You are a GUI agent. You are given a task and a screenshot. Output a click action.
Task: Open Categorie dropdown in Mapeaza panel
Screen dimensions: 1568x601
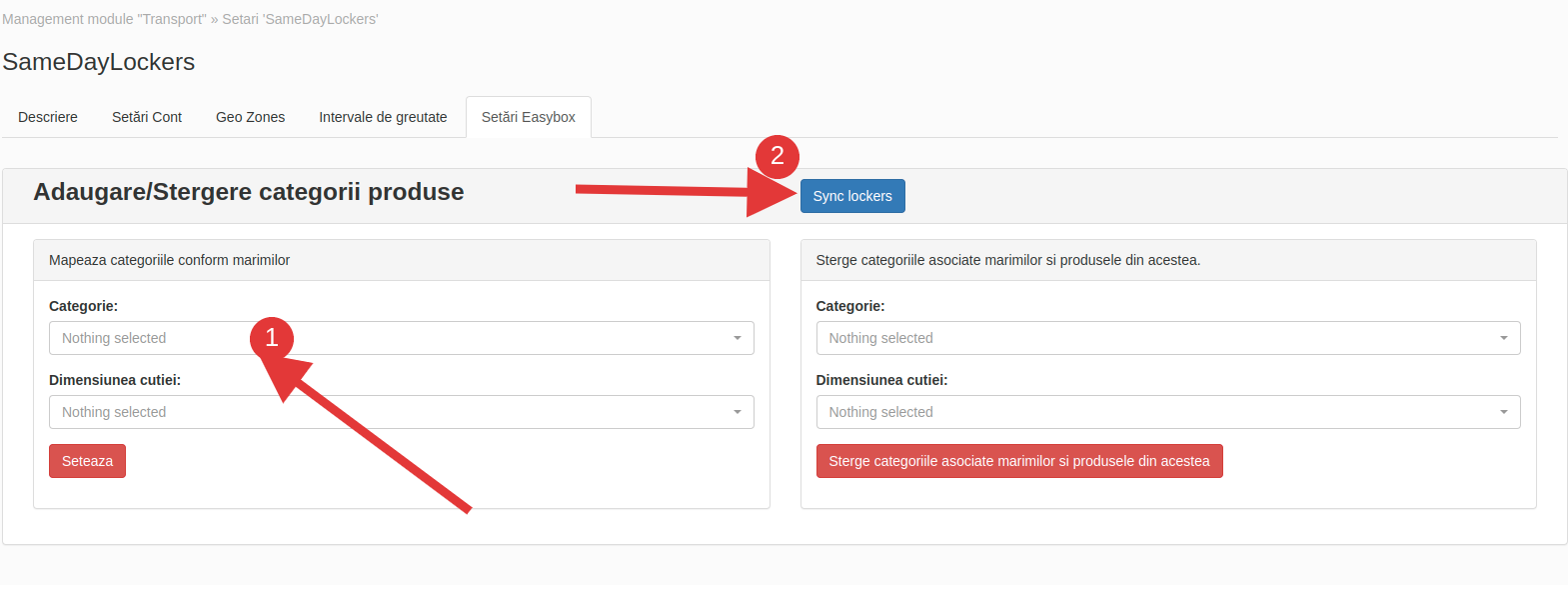[x=402, y=338]
